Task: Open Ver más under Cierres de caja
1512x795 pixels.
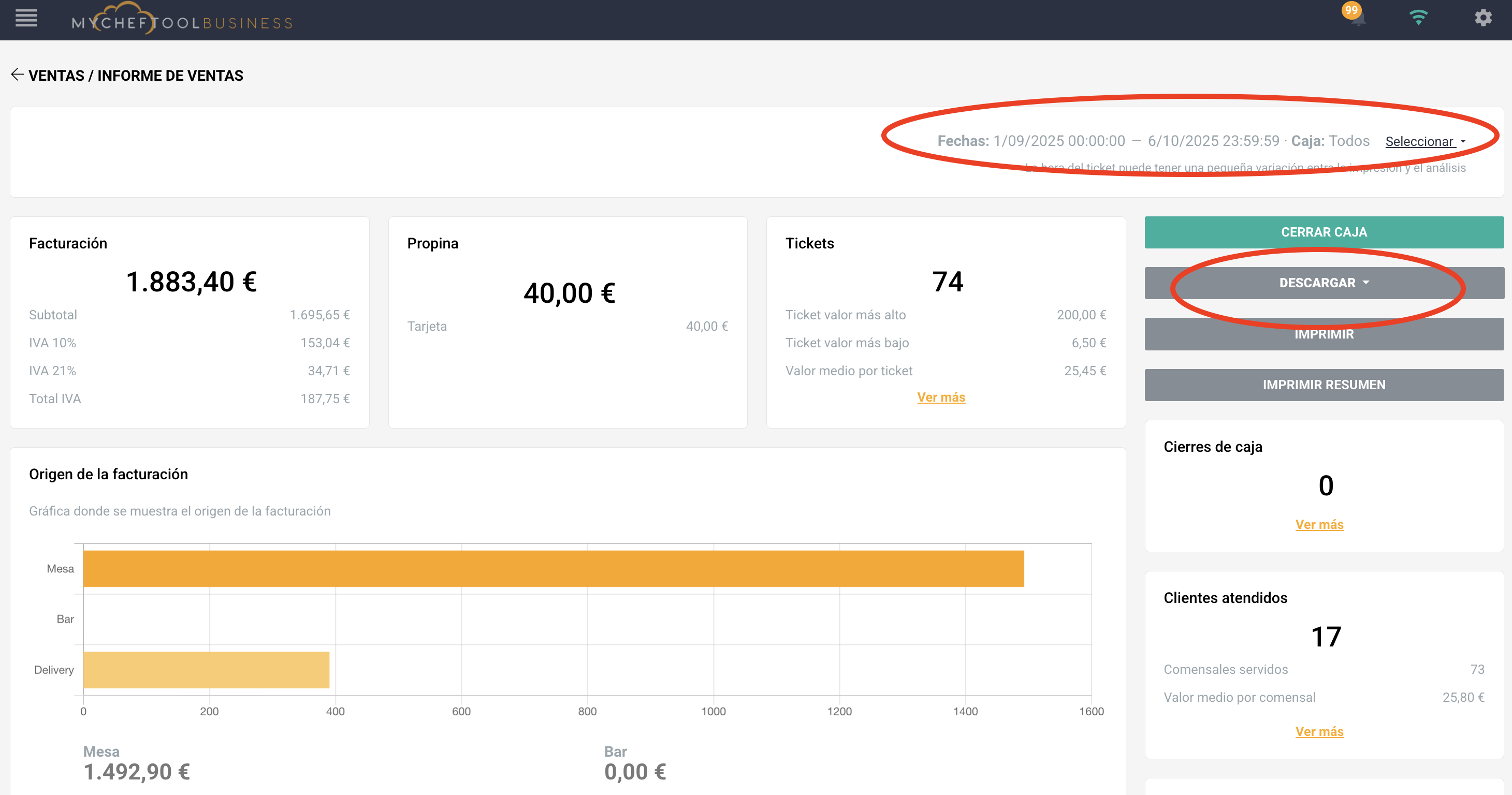Action: point(1319,524)
